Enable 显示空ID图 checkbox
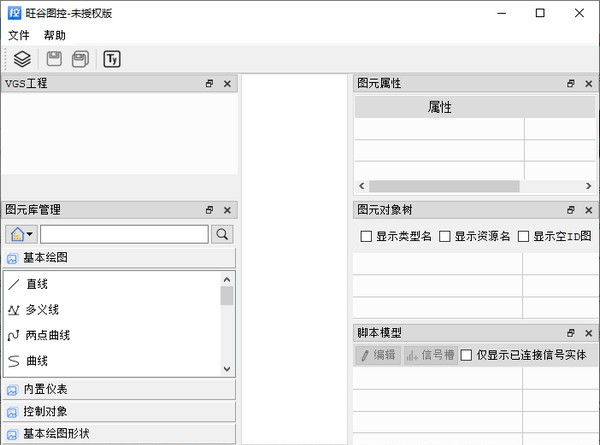Screen dimensions: 600x445 point(523,236)
